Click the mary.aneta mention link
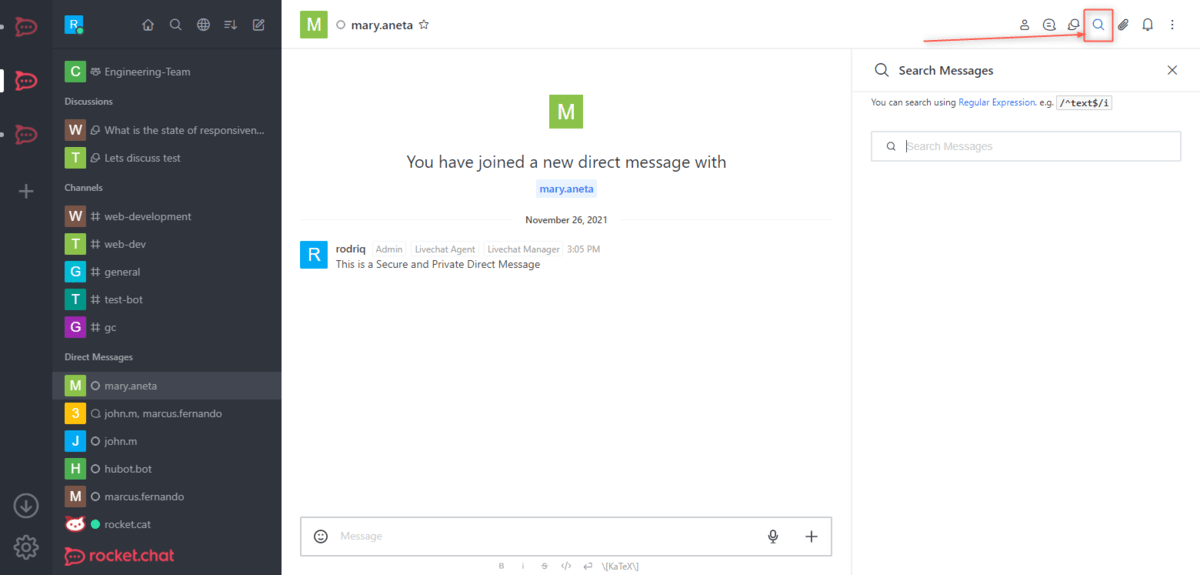Image resolution: width=1200 pixels, height=575 pixels. [566, 188]
